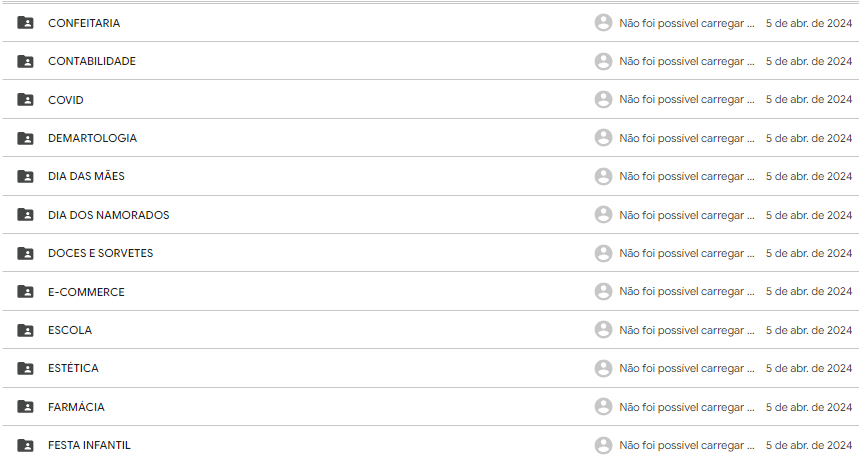This screenshot has width=859, height=461.
Task: Click the folder icon beside DIA DAS MÃES
Action: pyautogui.click(x=25, y=176)
